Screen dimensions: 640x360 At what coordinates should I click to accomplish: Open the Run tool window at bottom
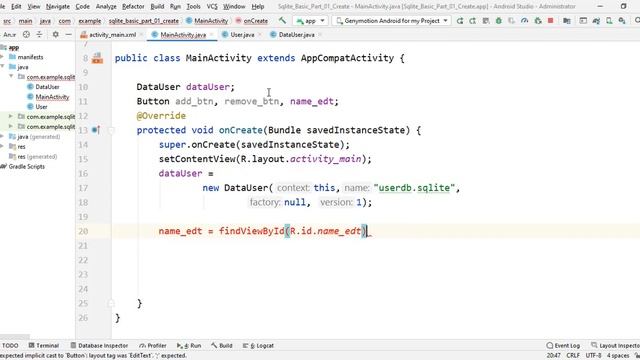189,345
